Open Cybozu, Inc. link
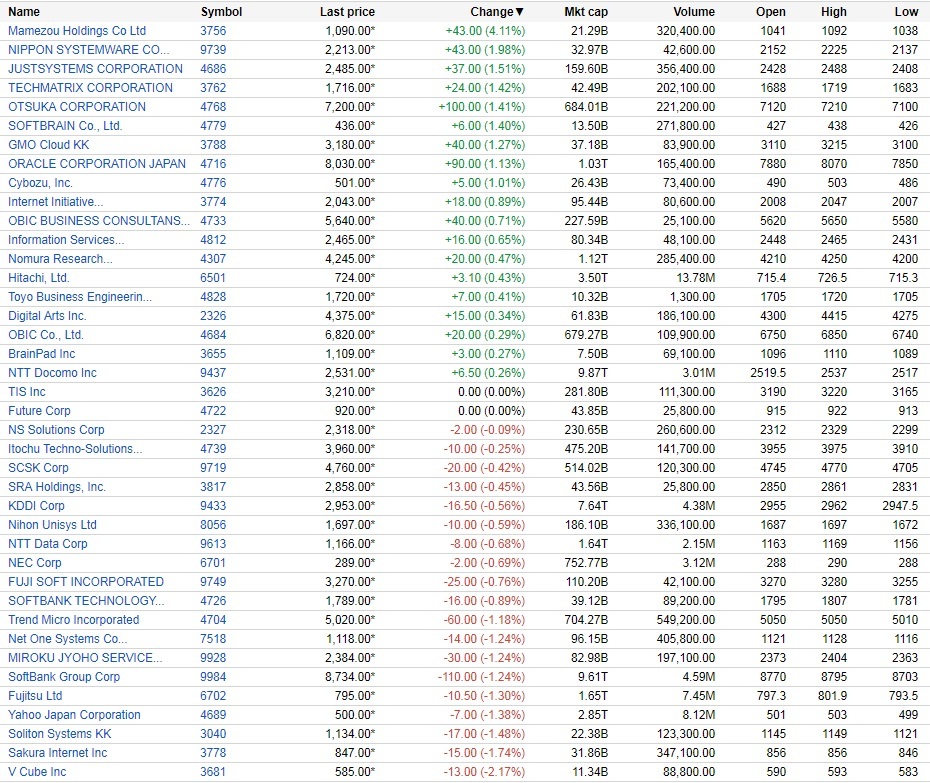 click(x=40, y=183)
